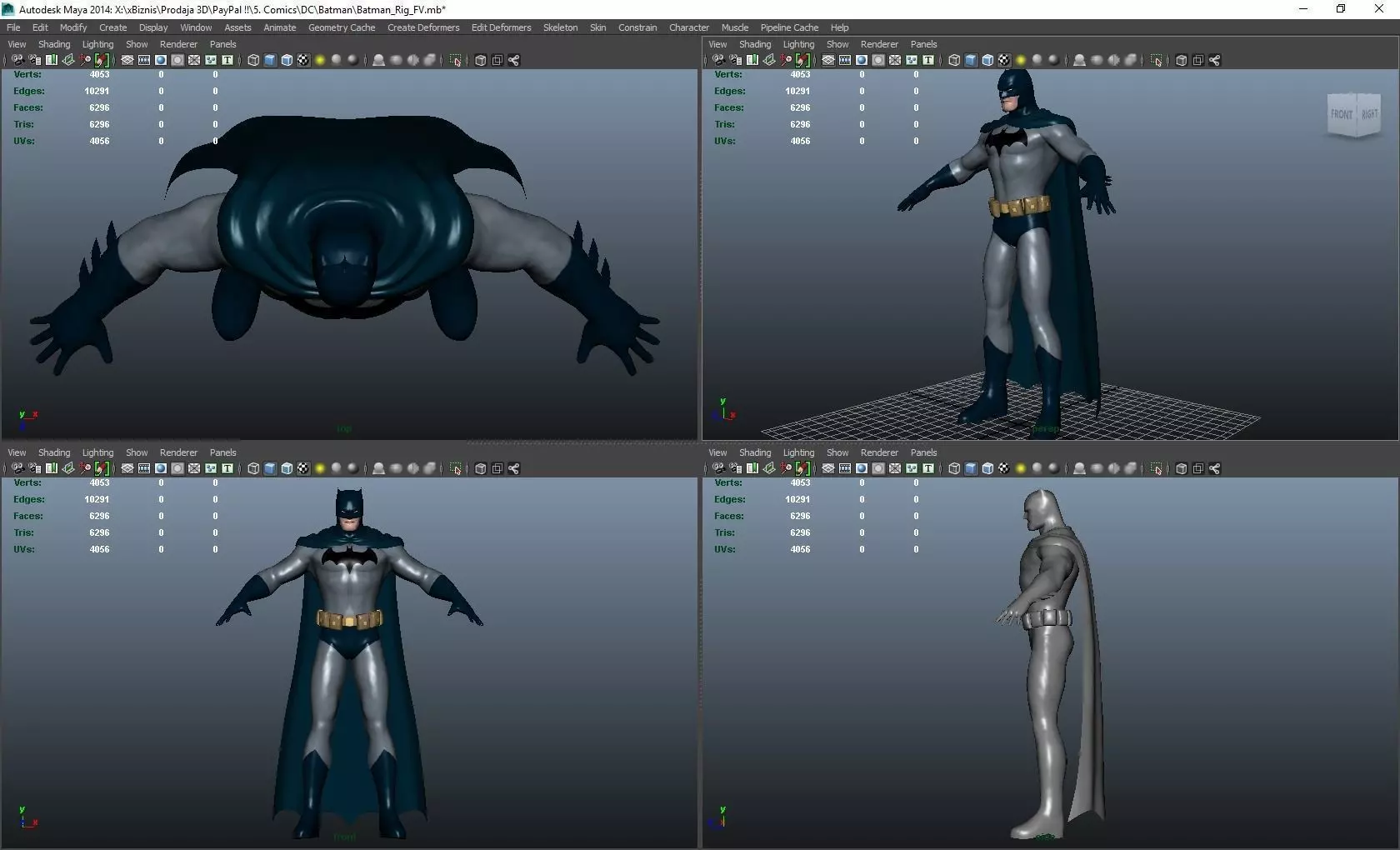Image resolution: width=1400 pixels, height=850 pixels.
Task: Toggle X-Ray Joints in perspective panel toolbar
Action: click(x=1214, y=60)
